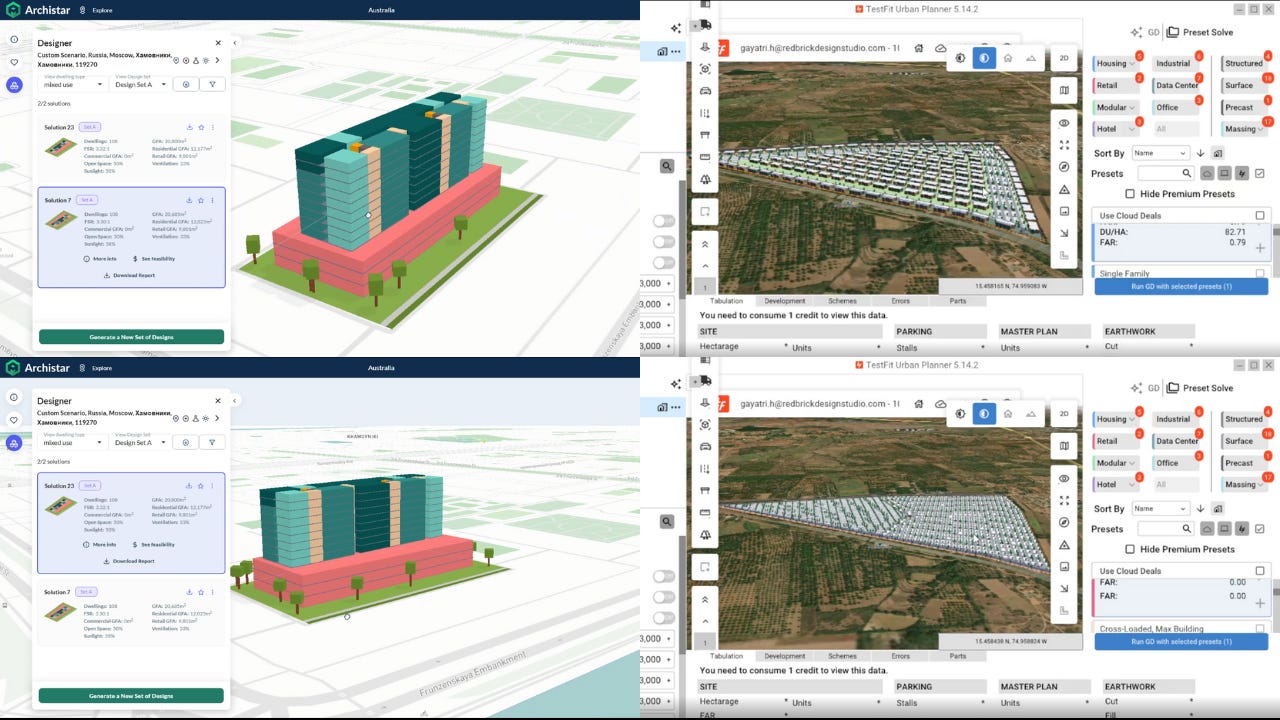Select rectangle selection tool in lower TestFit toolbar
Viewport: 1280px width, 720px height.
point(706,567)
